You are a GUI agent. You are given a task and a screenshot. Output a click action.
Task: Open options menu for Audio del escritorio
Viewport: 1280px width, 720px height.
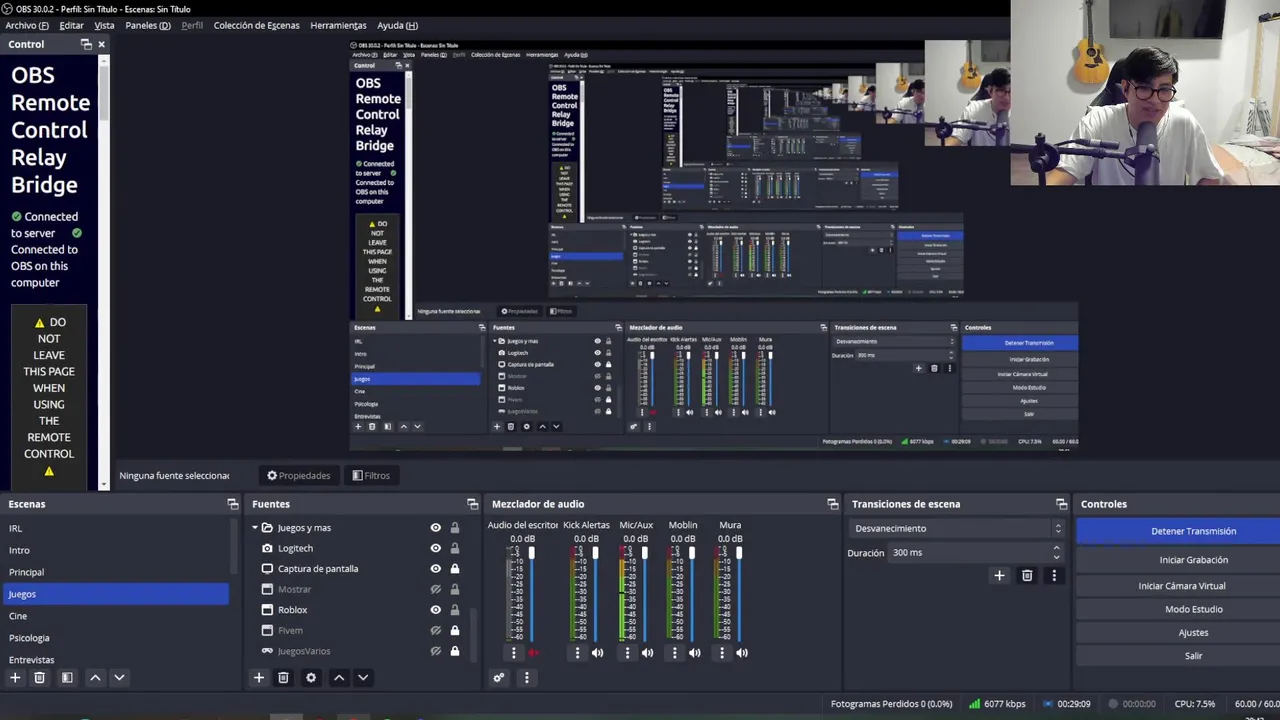coord(514,653)
